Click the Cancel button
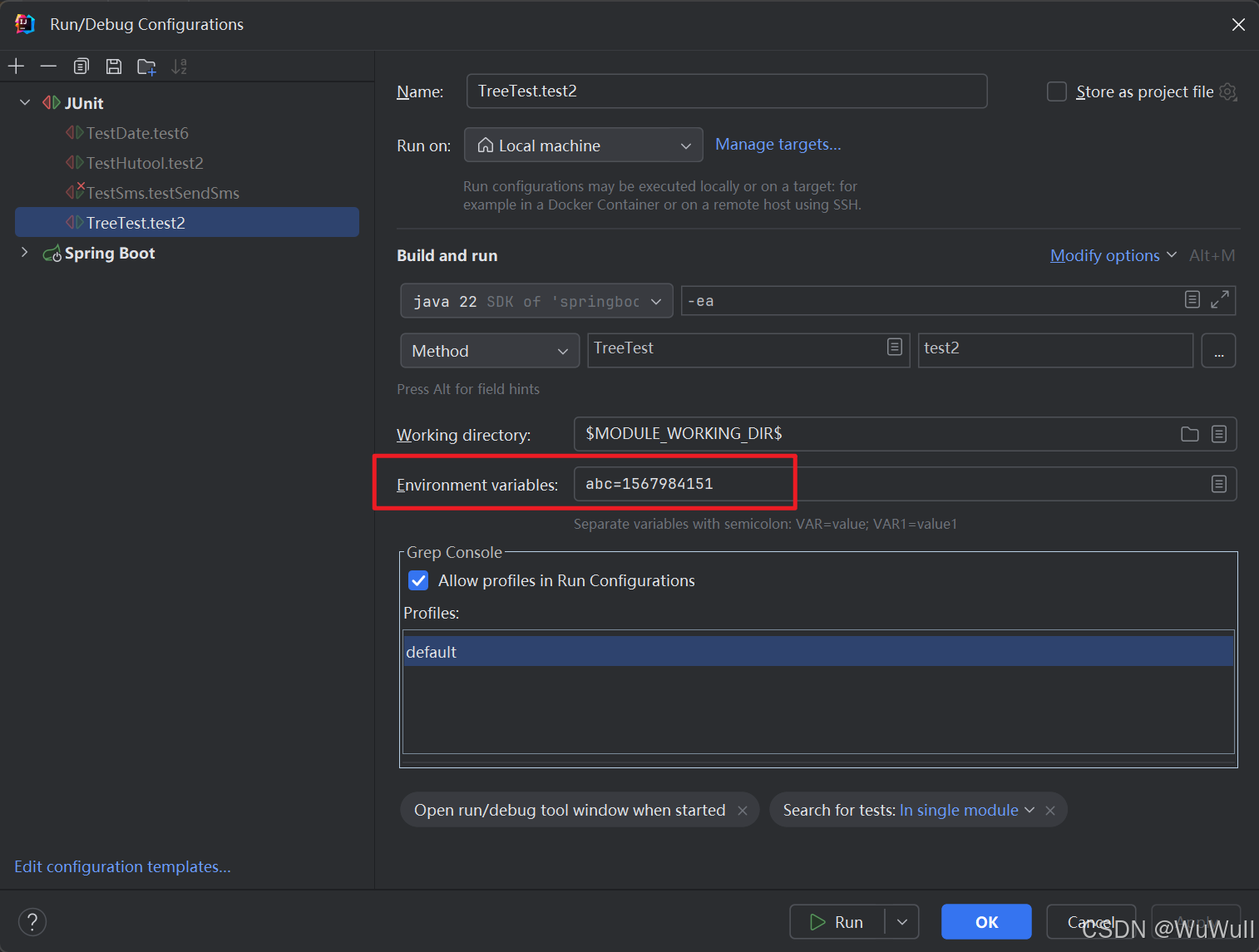The width and height of the screenshot is (1259, 952). click(1091, 921)
